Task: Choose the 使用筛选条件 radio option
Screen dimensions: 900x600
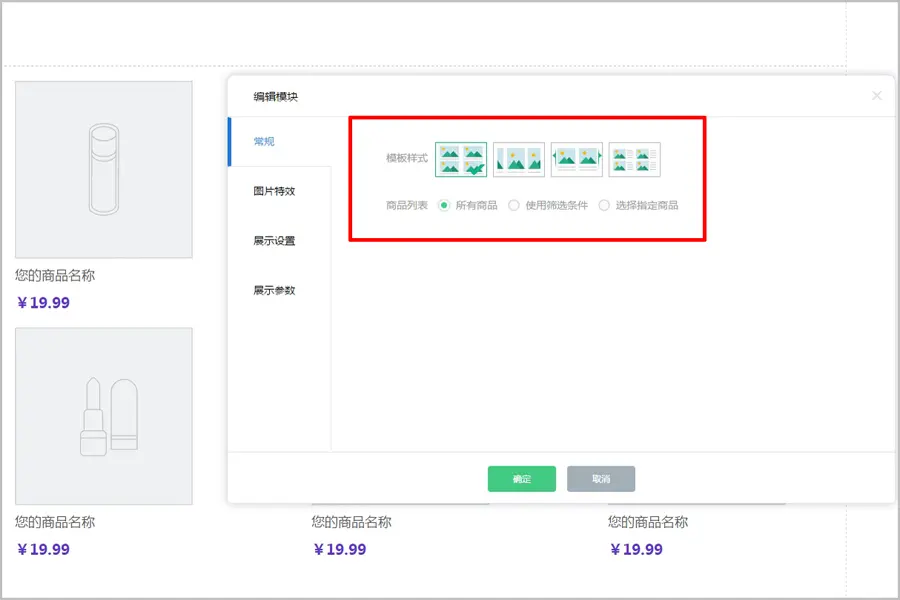Action: pyautogui.click(x=514, y=205)
